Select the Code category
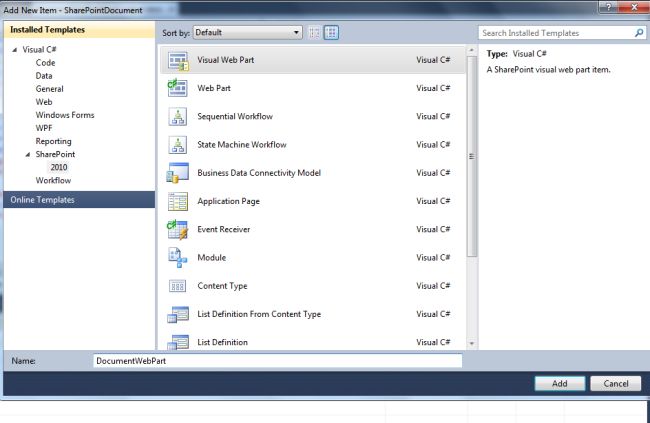 click(45, 63)
